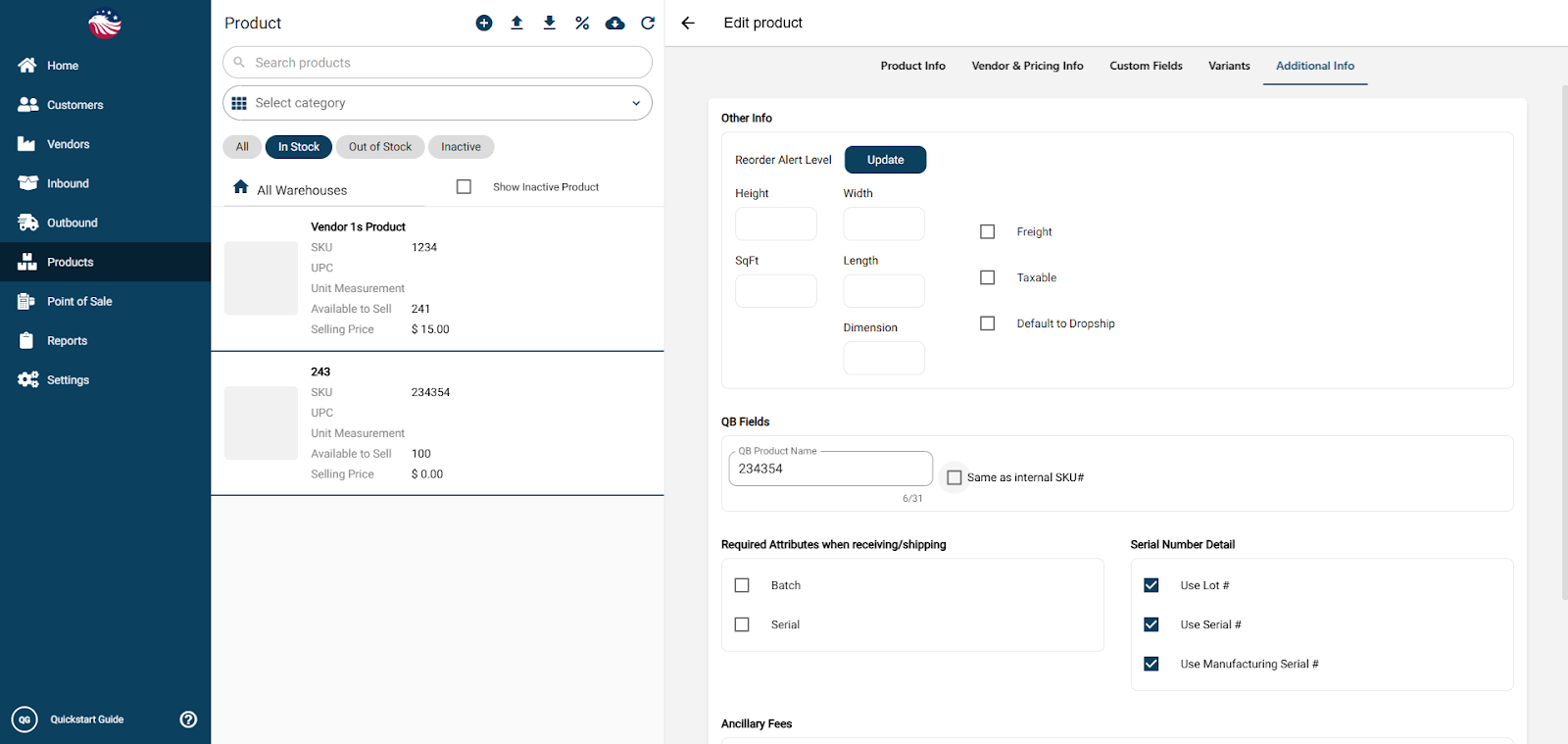This screenshot has height=744, width=1568.
Task: Uncheck Use Manufacturing Serial # option
Action: 1151,664
